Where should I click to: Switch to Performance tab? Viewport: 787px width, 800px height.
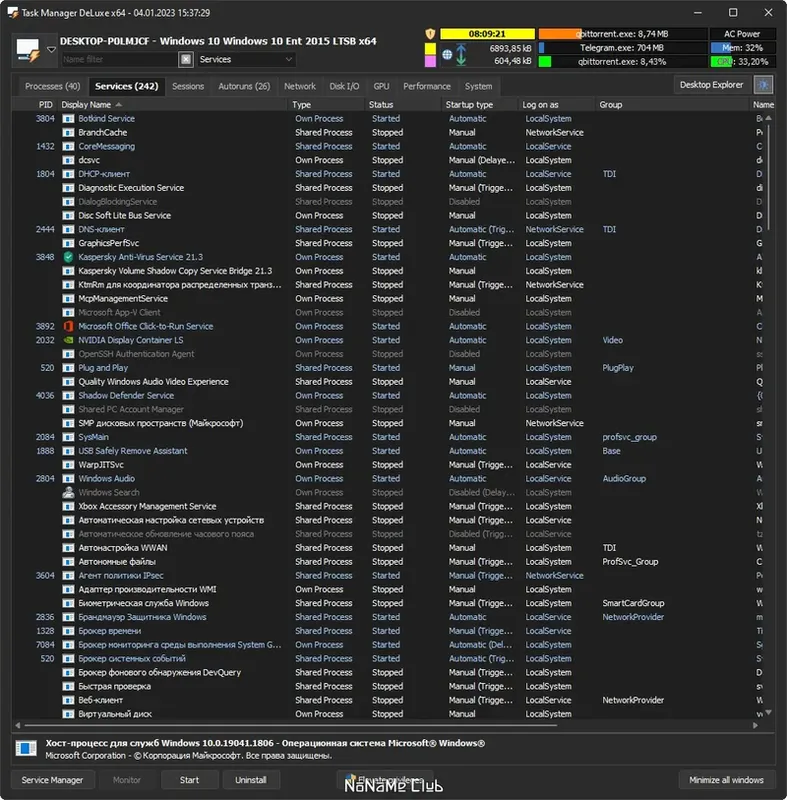(x=427, y=87)
